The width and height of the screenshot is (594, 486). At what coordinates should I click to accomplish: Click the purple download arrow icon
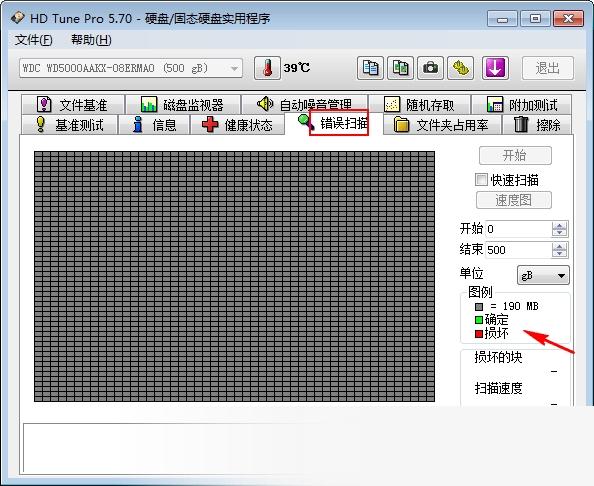495,68
